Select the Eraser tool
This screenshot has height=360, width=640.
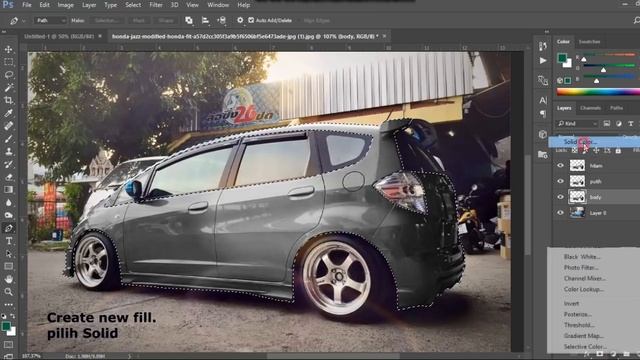pos(9,177)
